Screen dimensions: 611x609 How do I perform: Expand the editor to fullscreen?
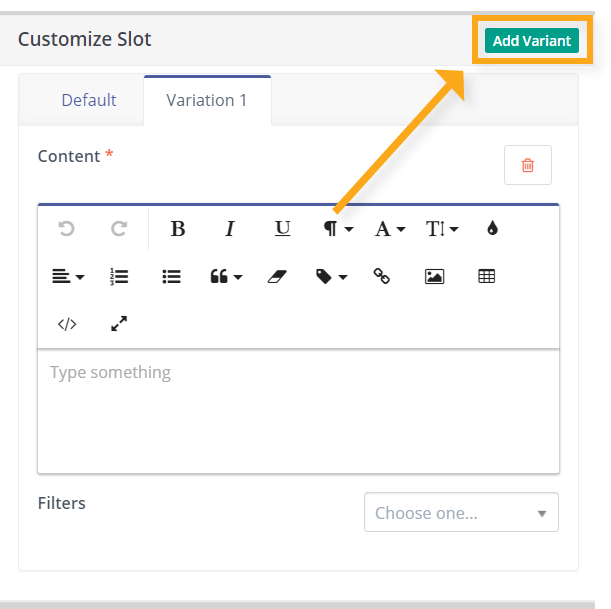pos(119,324)
